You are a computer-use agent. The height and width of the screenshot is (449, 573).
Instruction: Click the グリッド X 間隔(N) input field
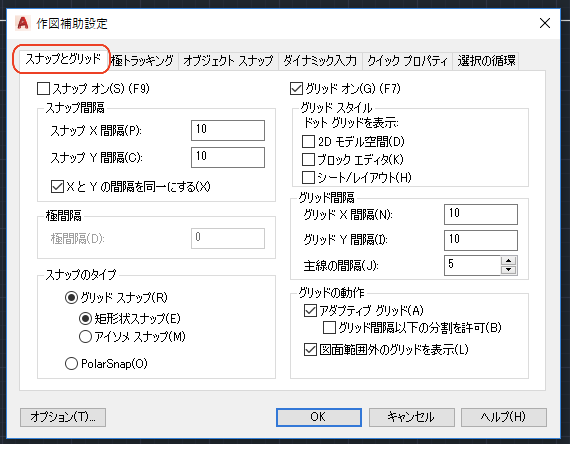click(x=481, y=214)
